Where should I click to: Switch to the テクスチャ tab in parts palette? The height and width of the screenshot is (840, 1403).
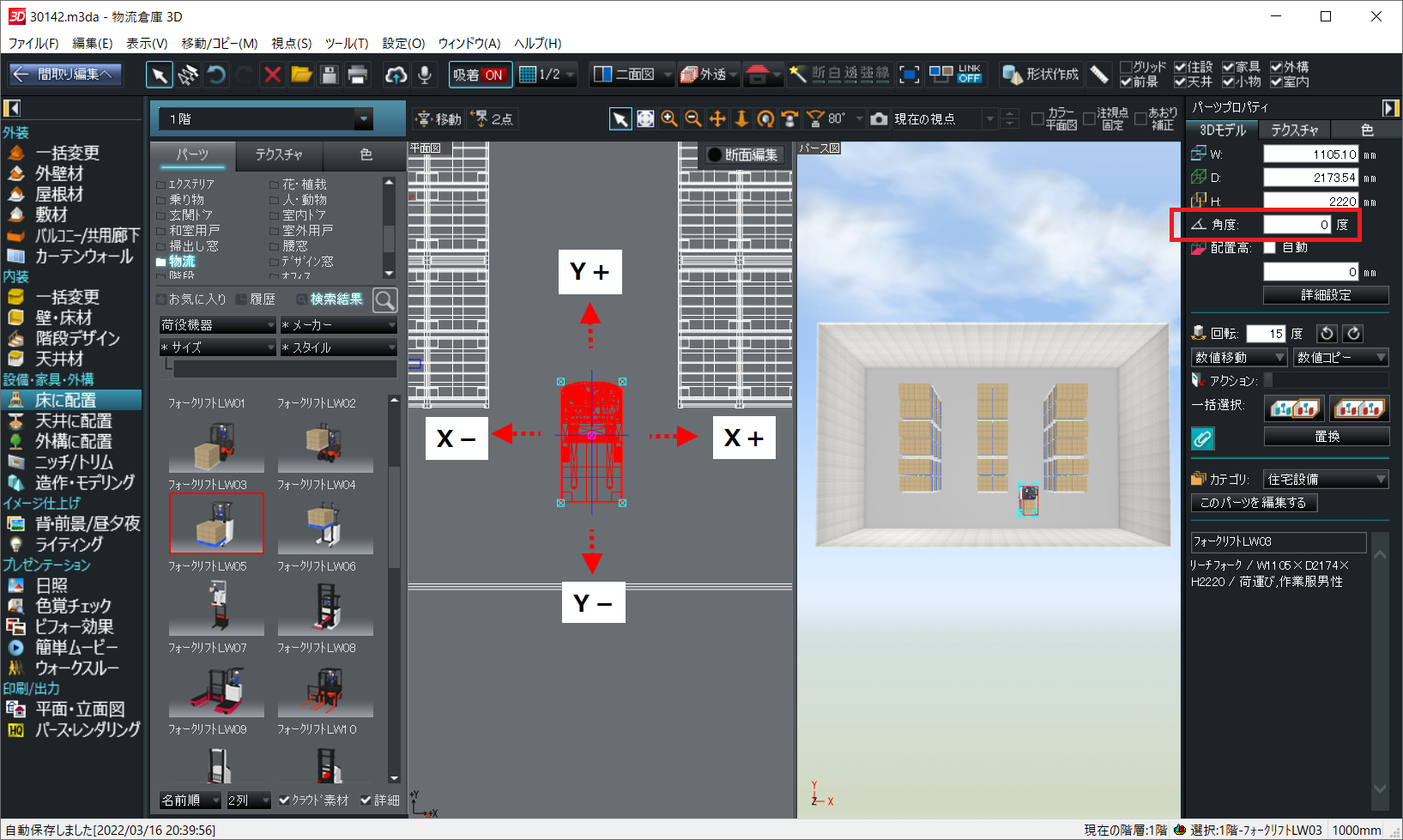(x=279, y=154)
